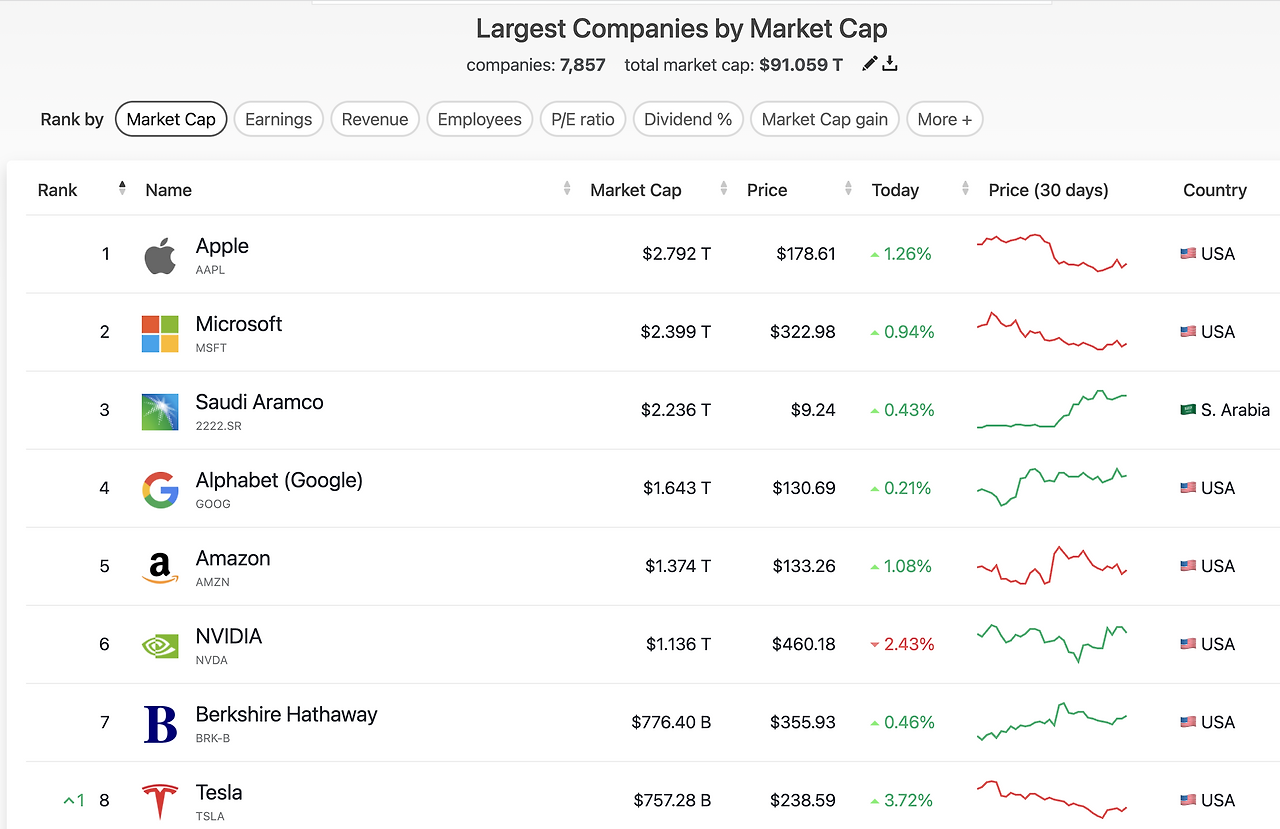Click the pencil edit icon
The height and width of the screenshot is (829, 1280).
pos(869,64)
